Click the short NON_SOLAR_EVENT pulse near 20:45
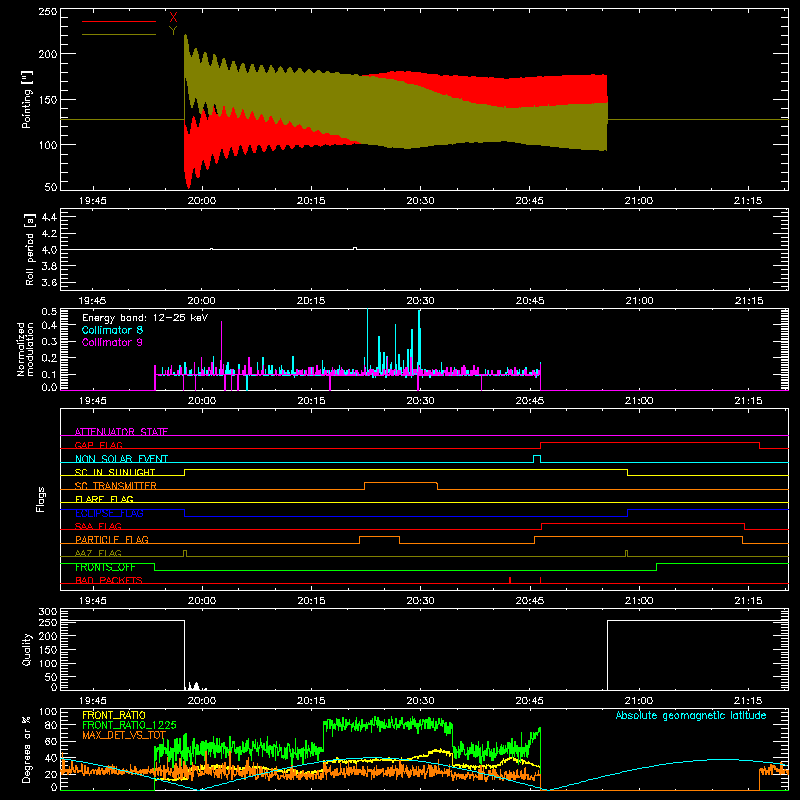 coord(537,459)
